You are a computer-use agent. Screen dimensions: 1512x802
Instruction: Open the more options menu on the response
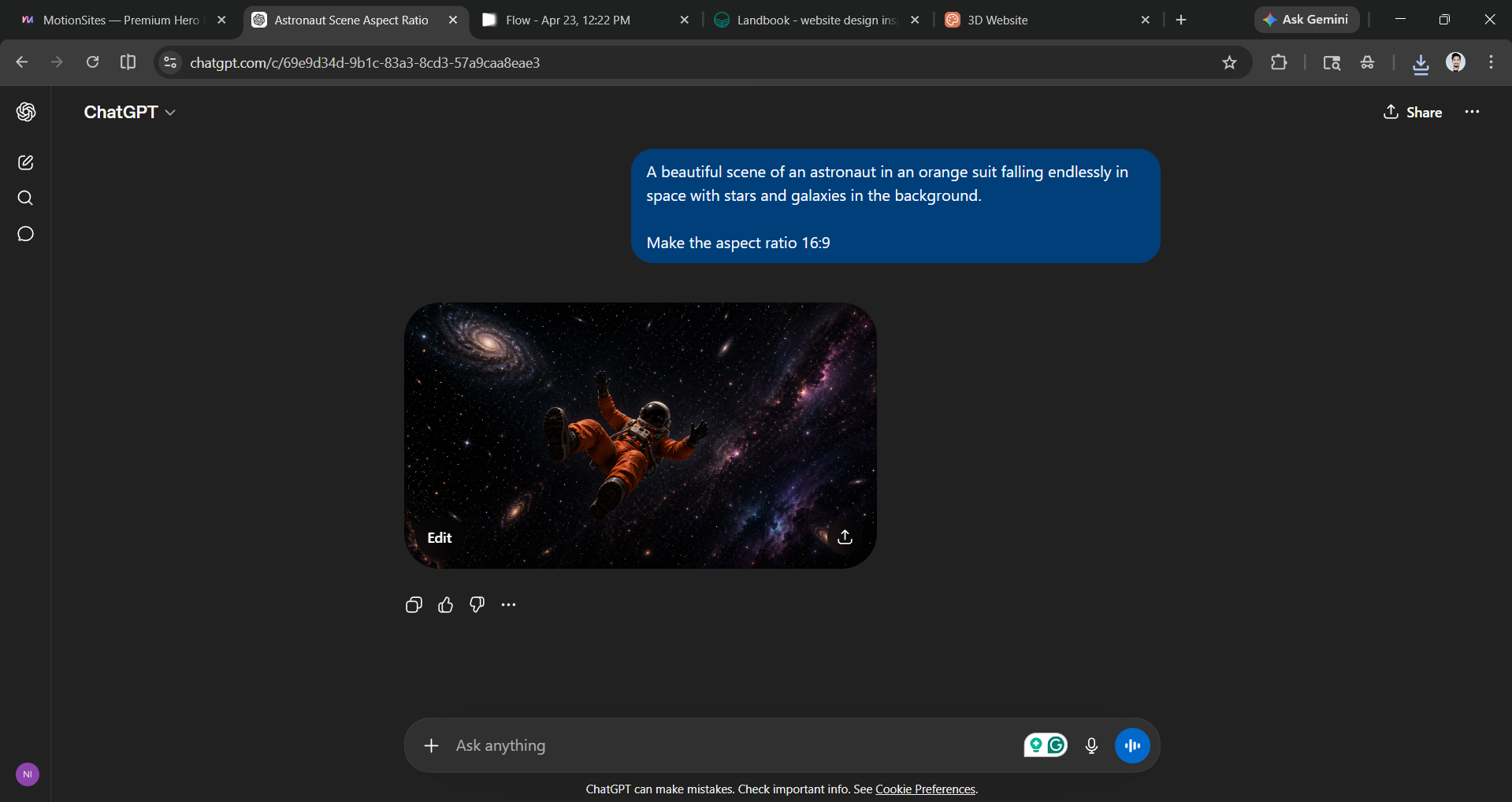click(x=508, y=605)
